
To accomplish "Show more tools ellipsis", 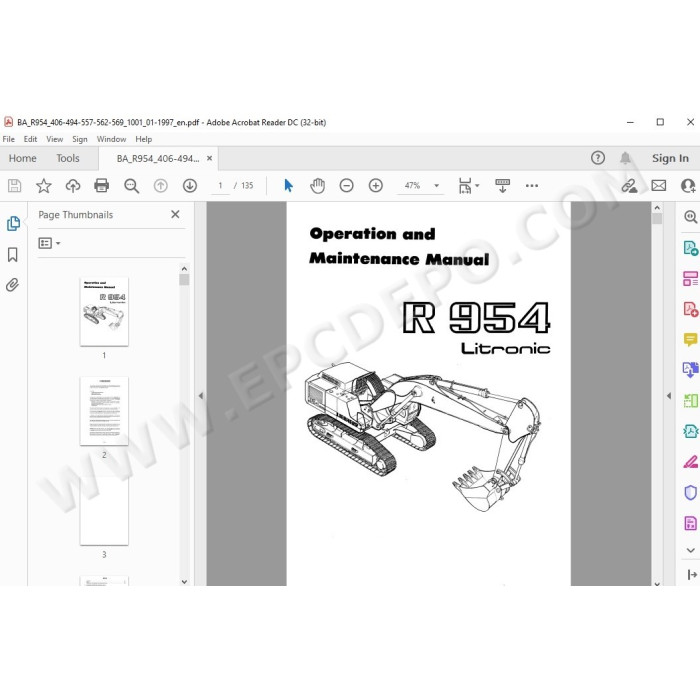I will pos(532,185).
